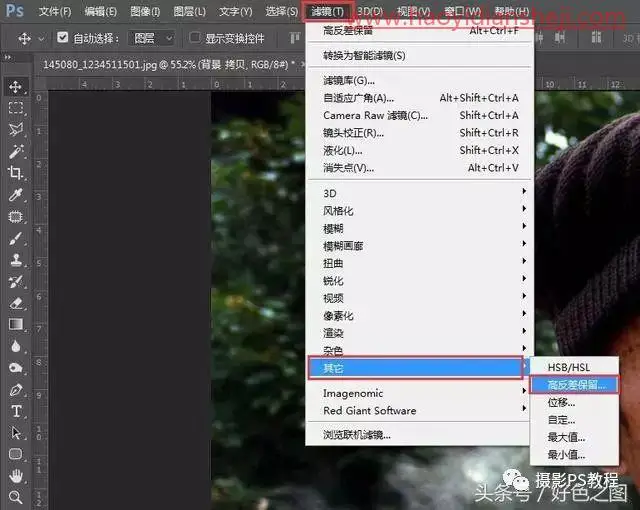Select the Rounded Rectangle shape tool
This screenshot has width=640, height=510.
point(16,454)
